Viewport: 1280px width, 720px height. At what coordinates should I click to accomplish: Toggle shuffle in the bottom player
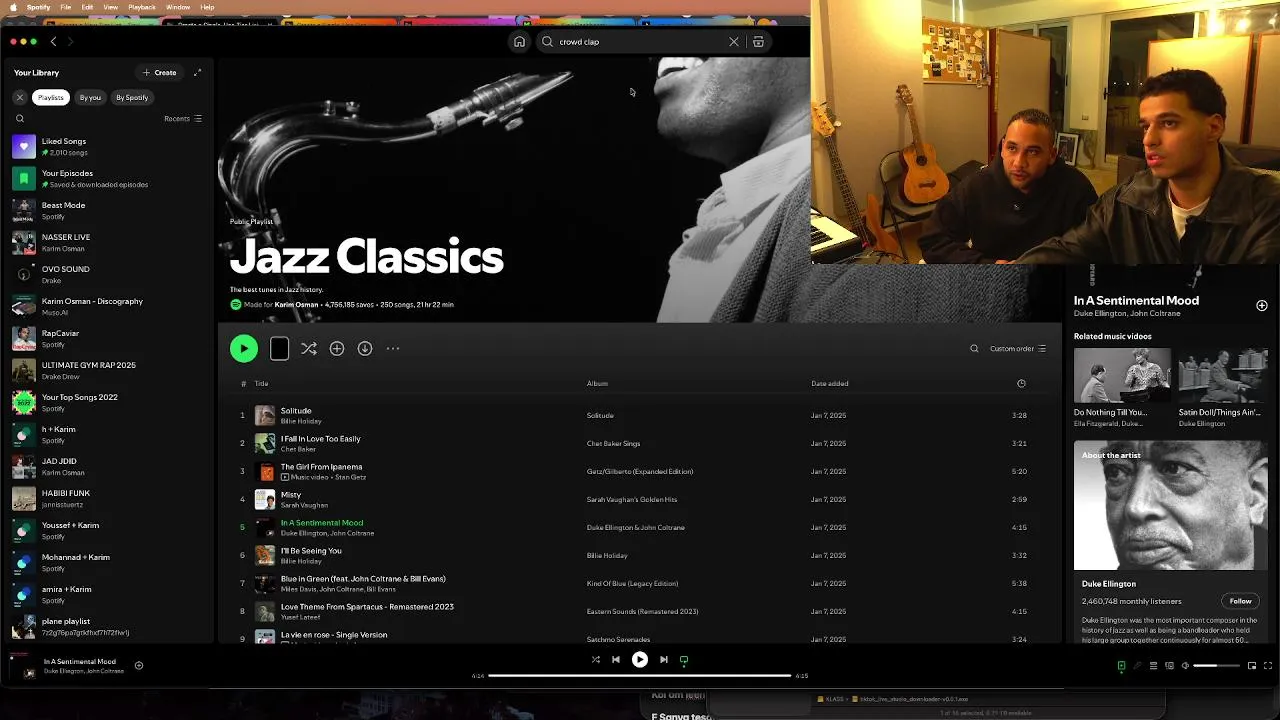(x=596, y=660)
